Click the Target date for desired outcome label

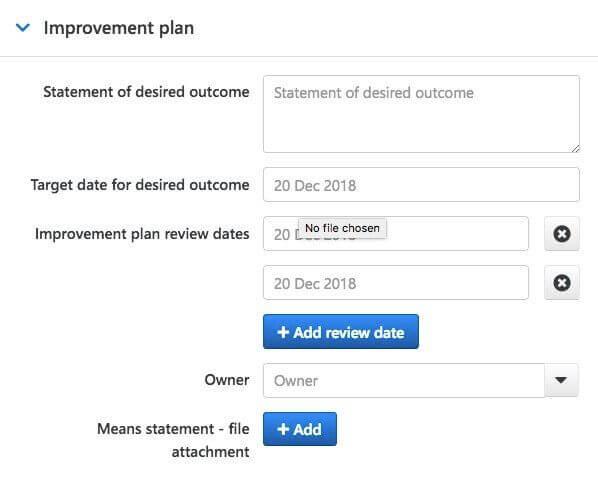(140, 185)
